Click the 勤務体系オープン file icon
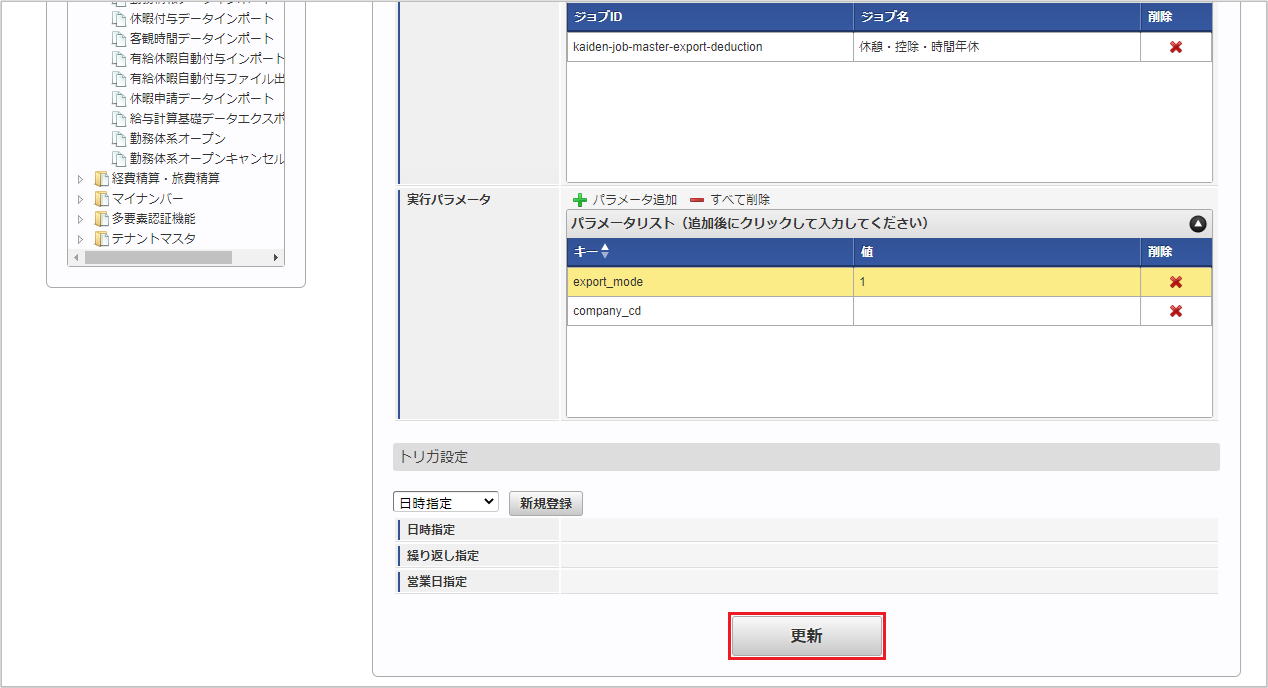Image resolution: width=1268 pixels, height=688 pixels. click(119, 138)
